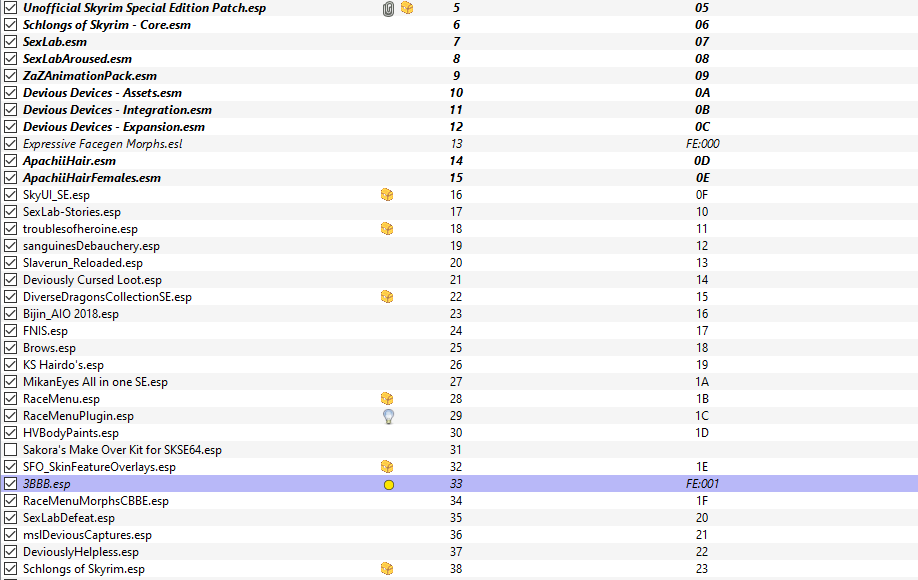Toggle checkbox for Expressive Facegen Morphs.esl
Viewport: 918px width, 580px height.
11,144
